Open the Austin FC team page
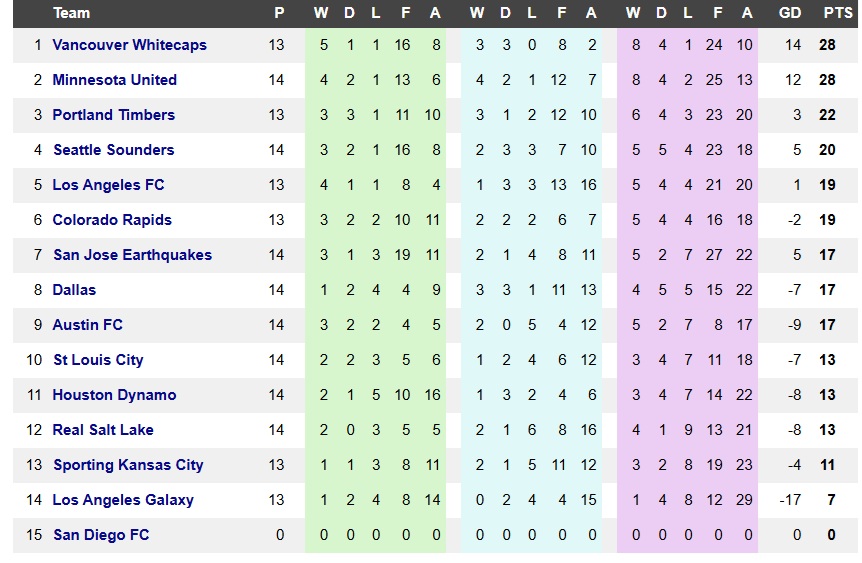The image size is (862, 563). 87,325
